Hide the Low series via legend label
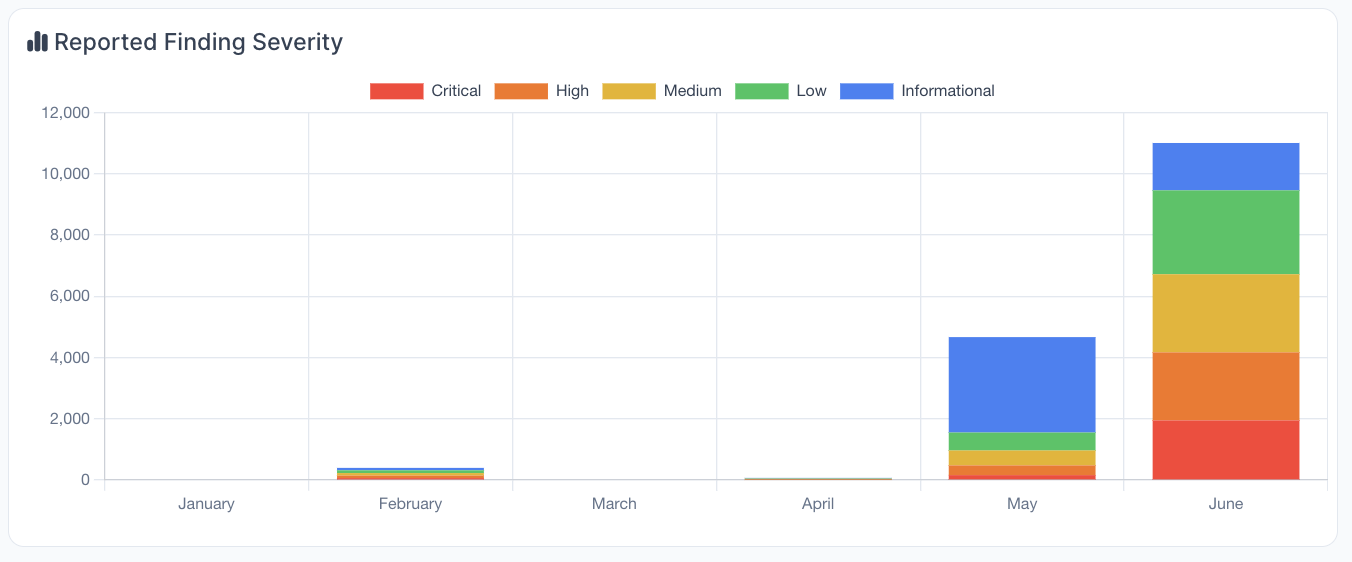This screenshot has width=1352, height=562. pos(811,91)
